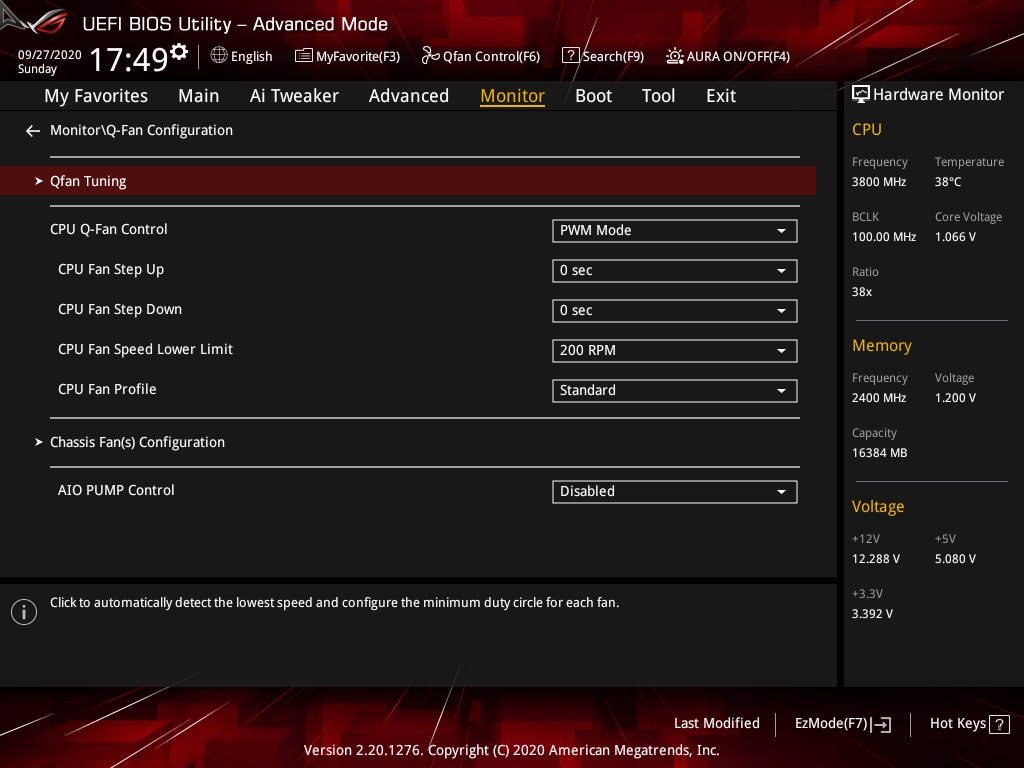The height and width of the screenshot is (768, 1024).
Task: Click the CPU frequency value 3800 MHz
Action: pos(878,182)
